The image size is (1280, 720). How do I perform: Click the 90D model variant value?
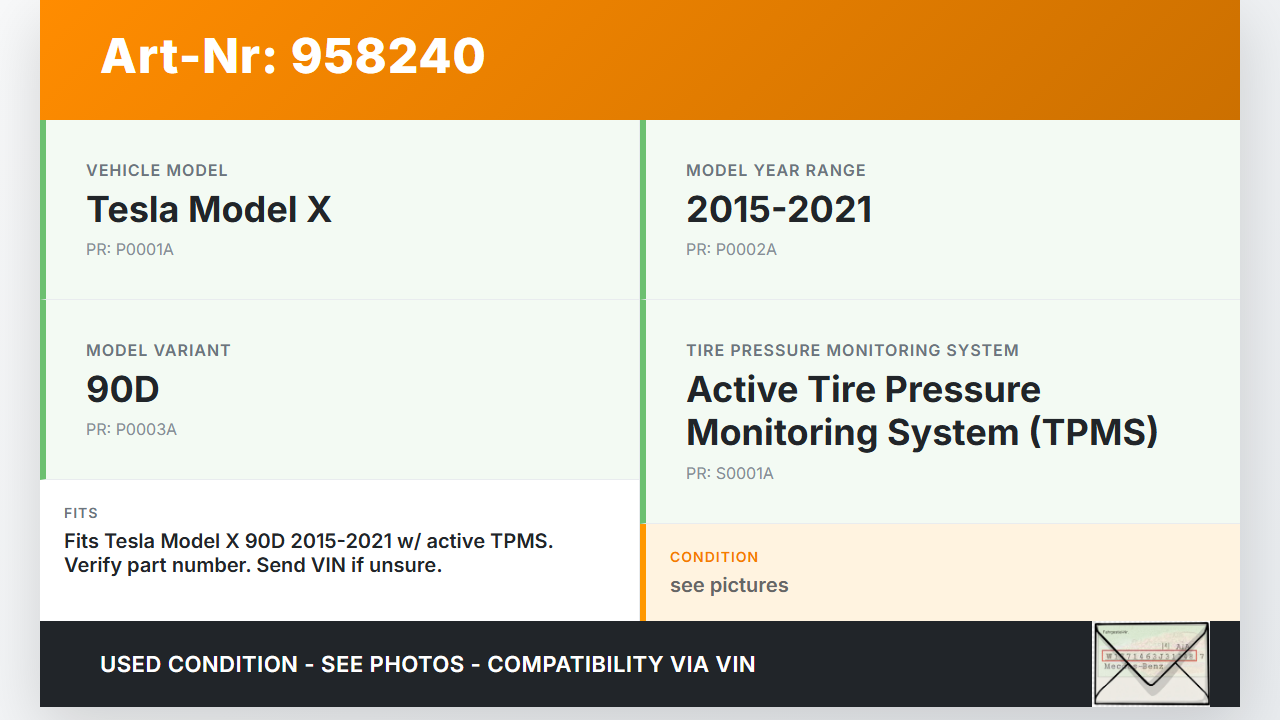coord(123,390)
